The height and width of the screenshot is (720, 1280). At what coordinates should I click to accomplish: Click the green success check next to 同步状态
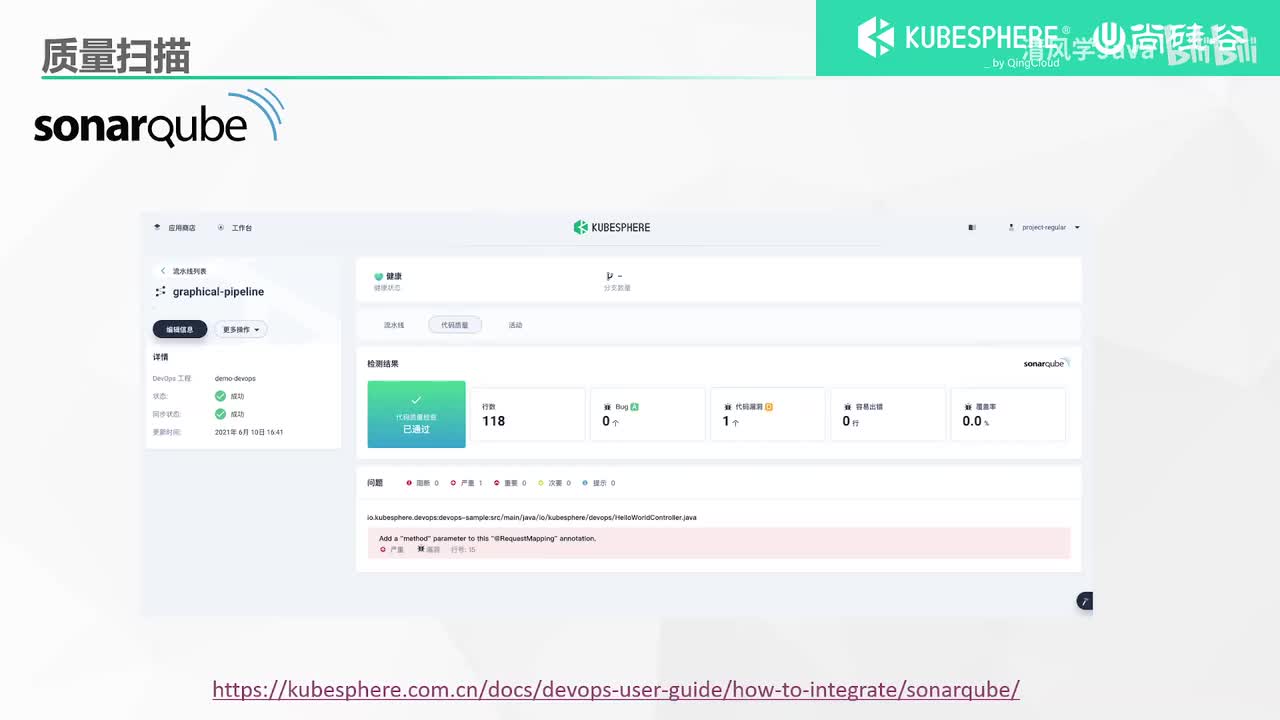(220, 414)
